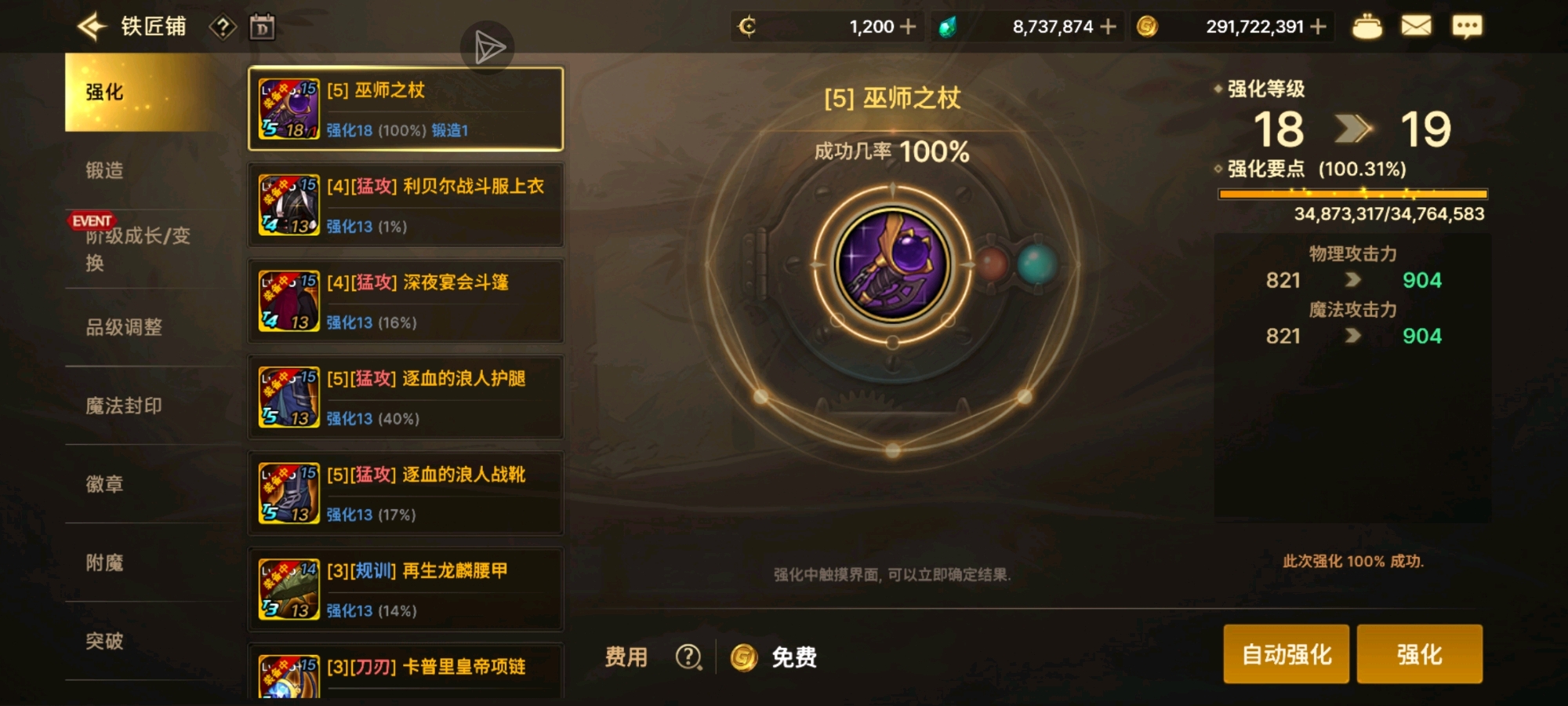Click the back arrow next to 铁匠铺
This screenshot has height=706, width=1568.
[x=92, y=27]
